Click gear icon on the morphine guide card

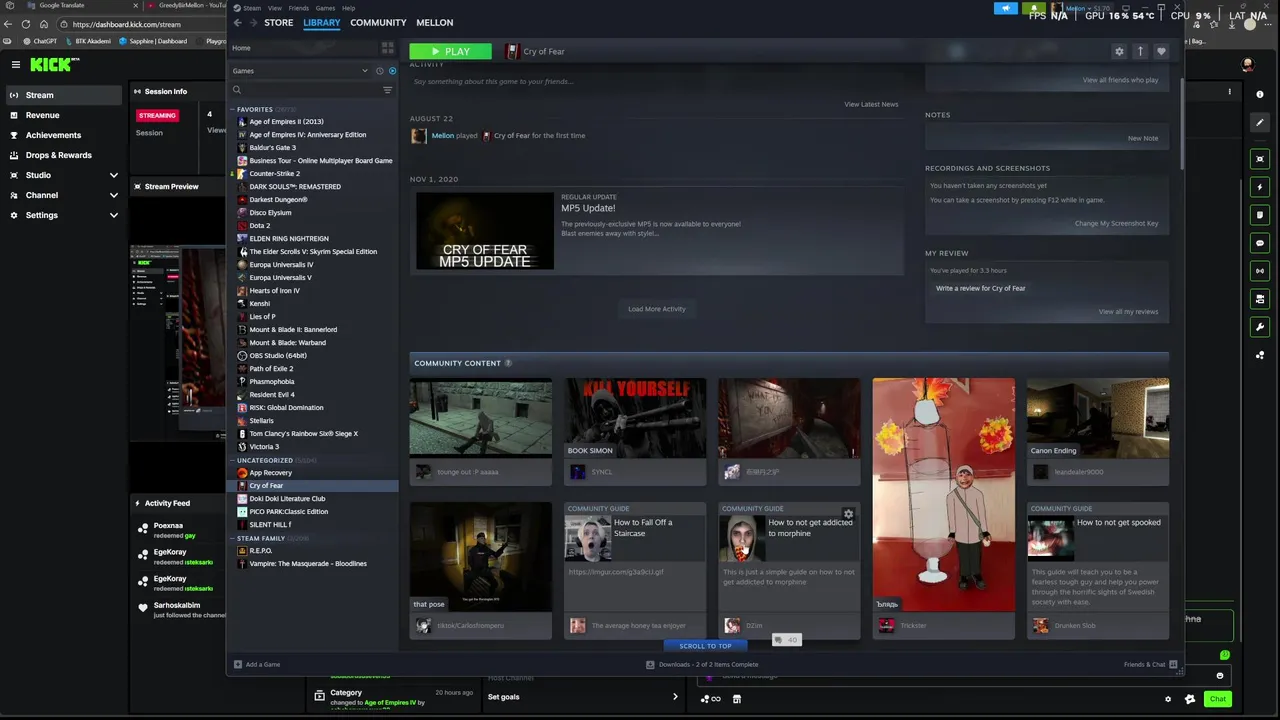(848, 514)
